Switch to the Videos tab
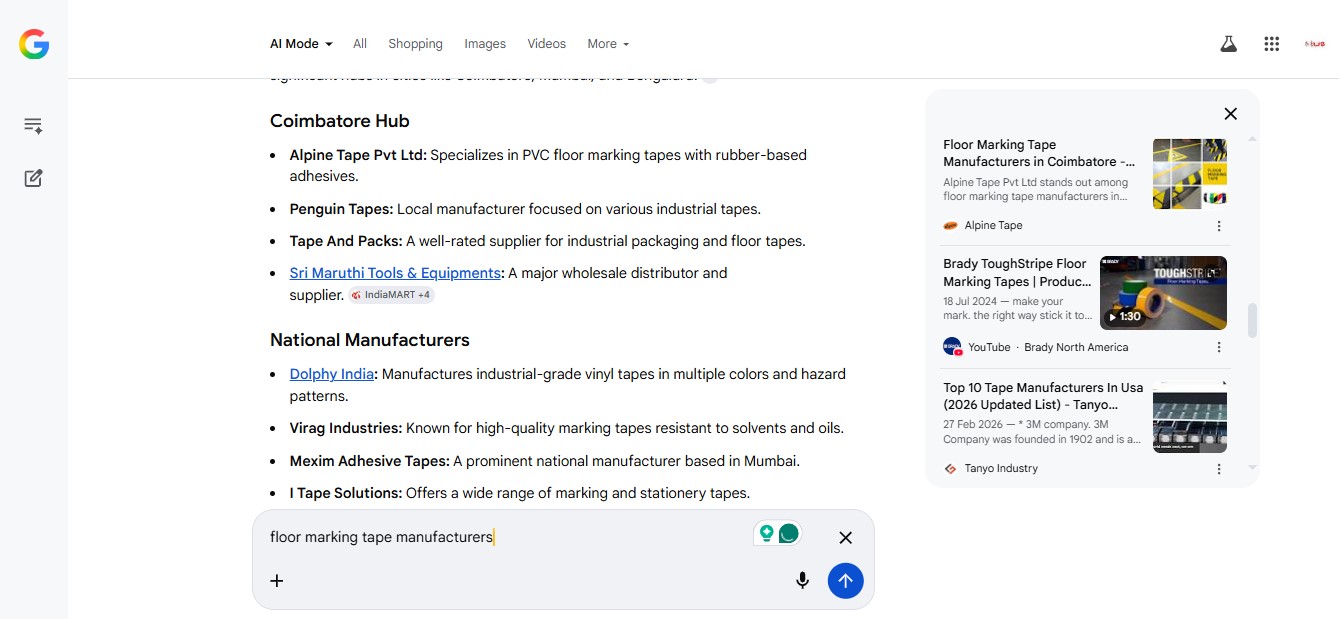The image size is (1339, 619). coord(547,44)
